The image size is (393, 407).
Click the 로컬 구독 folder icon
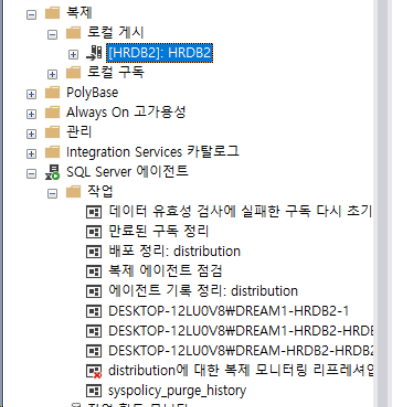click(73, 72)
